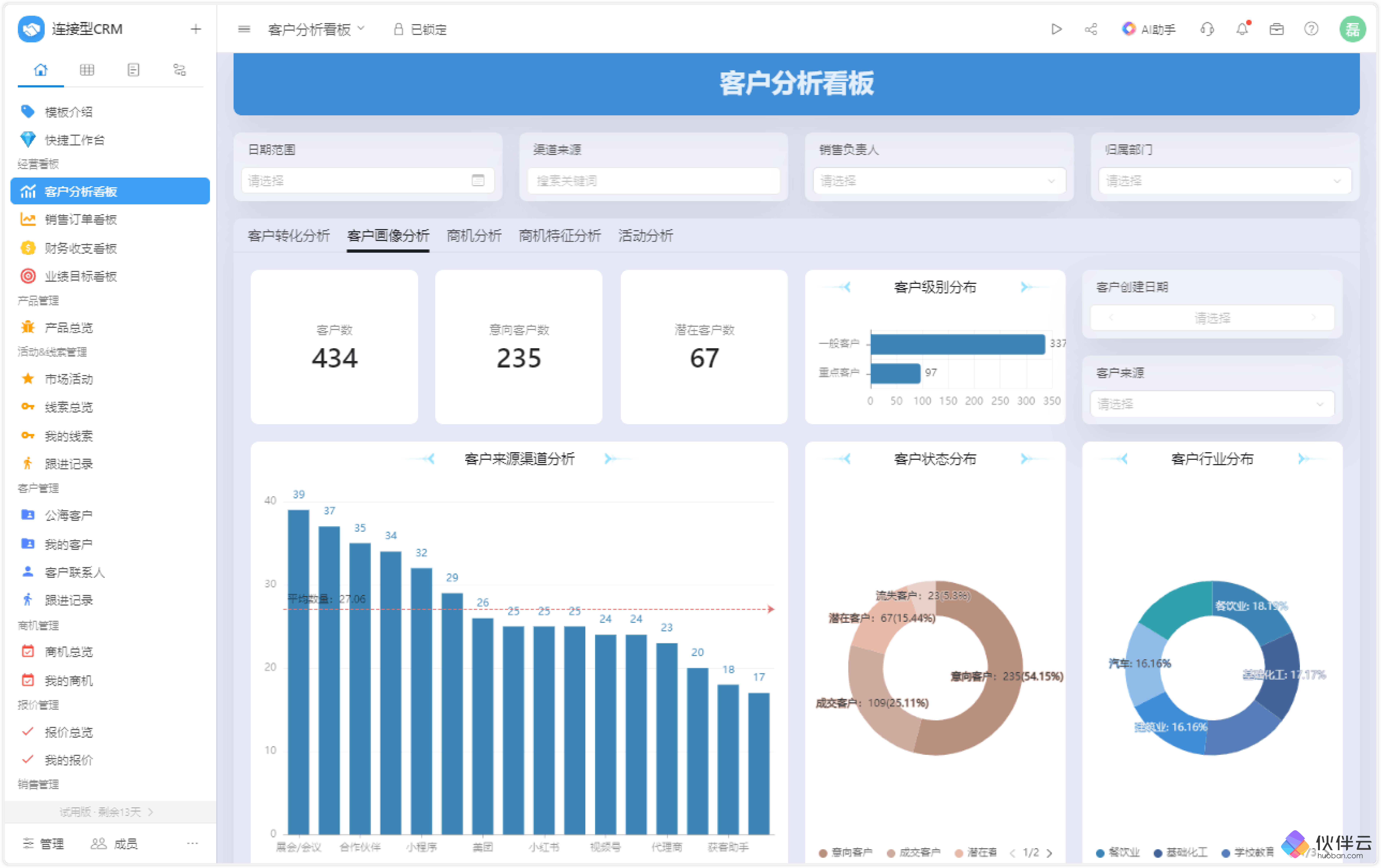The height and width of the screenshot is (868, 1381).
Task: Open the table grid icon tab in sidebar
Action: 87,70
